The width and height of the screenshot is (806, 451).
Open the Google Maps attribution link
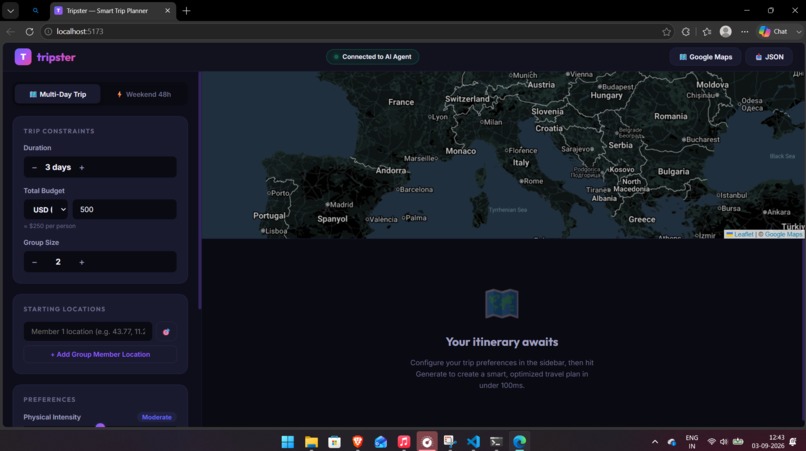[783, 234]
